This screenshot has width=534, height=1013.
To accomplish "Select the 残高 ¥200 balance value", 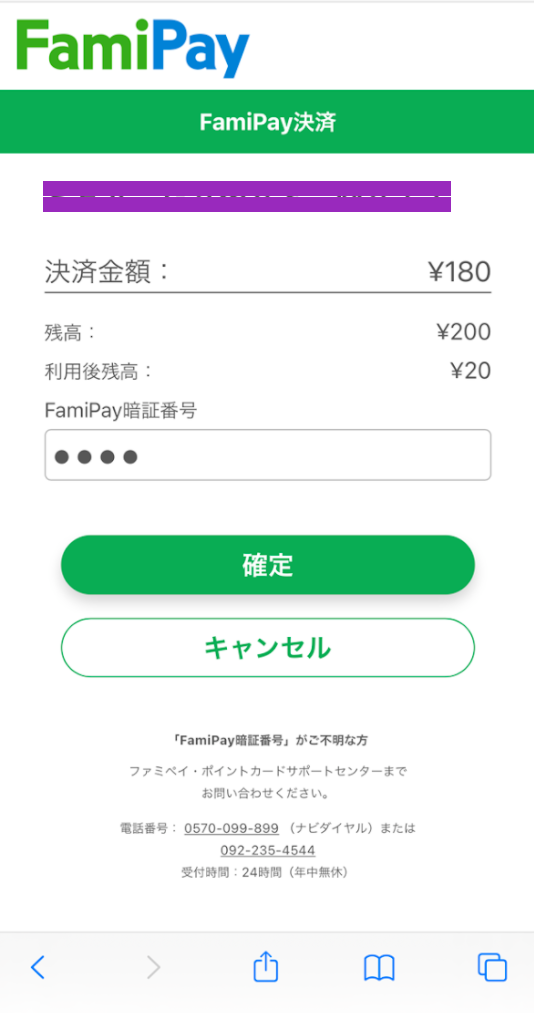I will [x=464, y=332].
